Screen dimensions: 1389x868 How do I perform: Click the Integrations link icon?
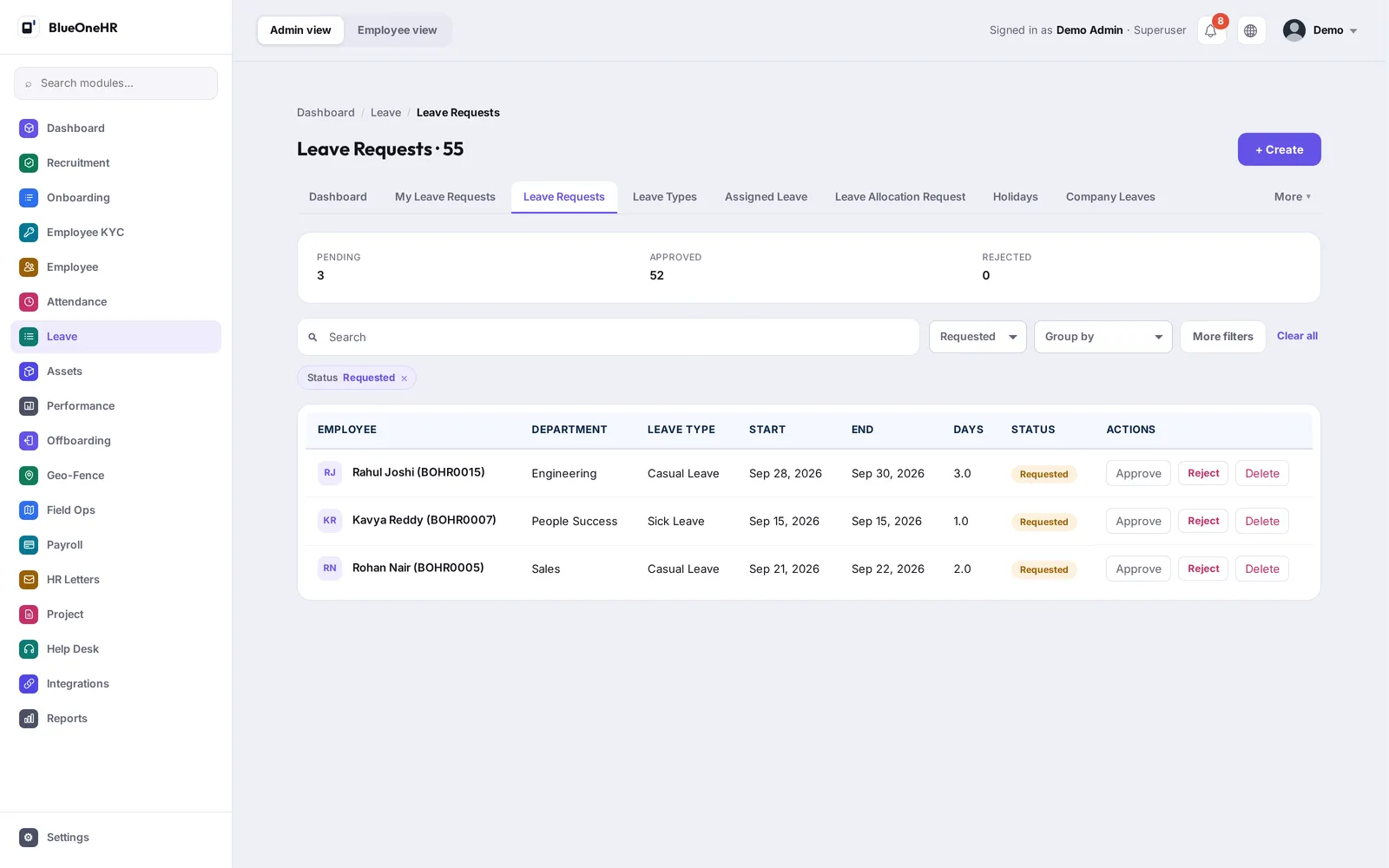pyautogui.click(x=29, y=684)
